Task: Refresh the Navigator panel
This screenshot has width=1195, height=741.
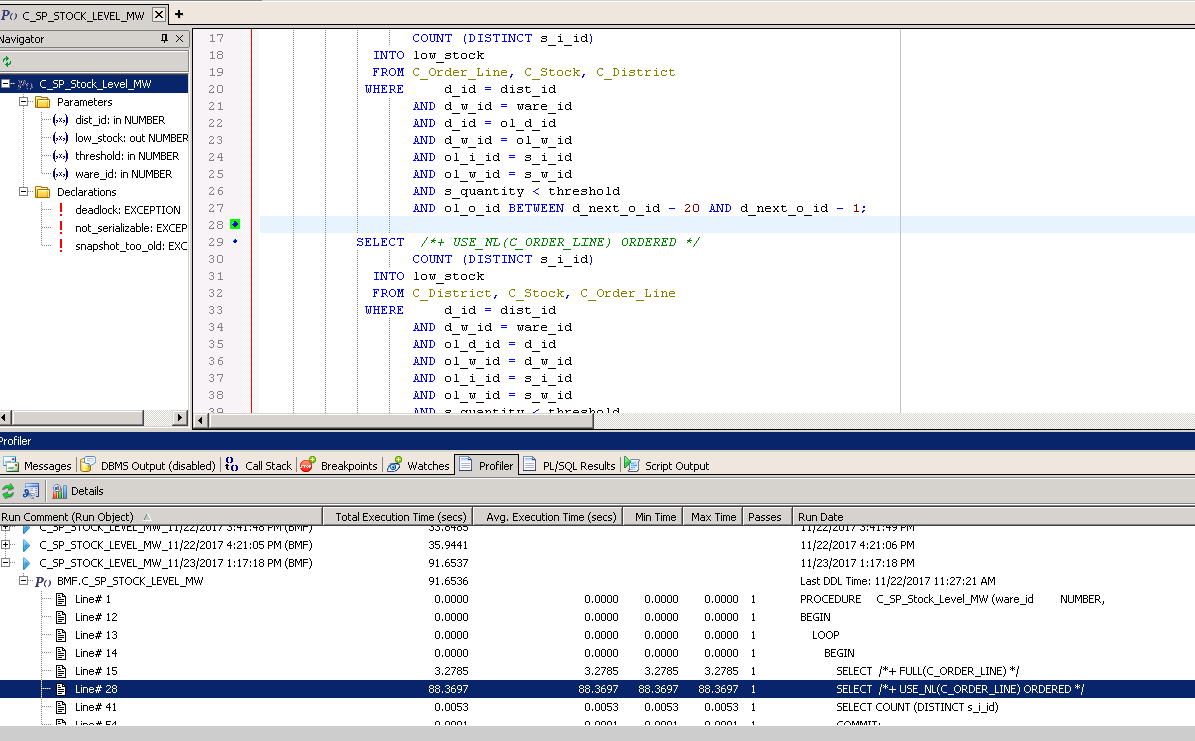Action: coord(7,61)
